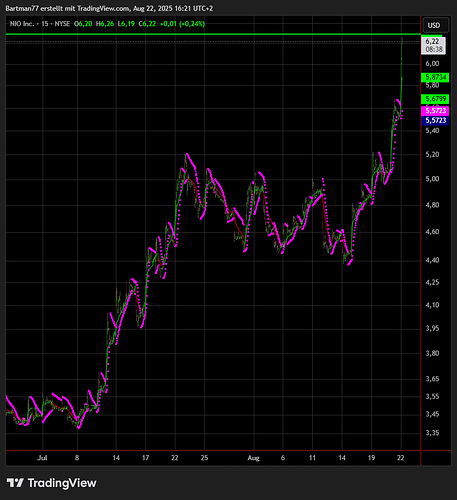Click the 14 date label after 11
The width and height of the screenshot is (457, 500).
[x=342, y=458]
